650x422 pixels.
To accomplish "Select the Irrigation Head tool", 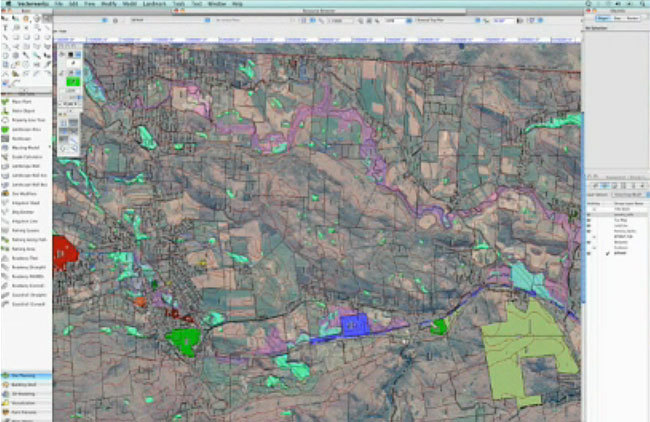I will pyautogui.click(x=22, y=203).
